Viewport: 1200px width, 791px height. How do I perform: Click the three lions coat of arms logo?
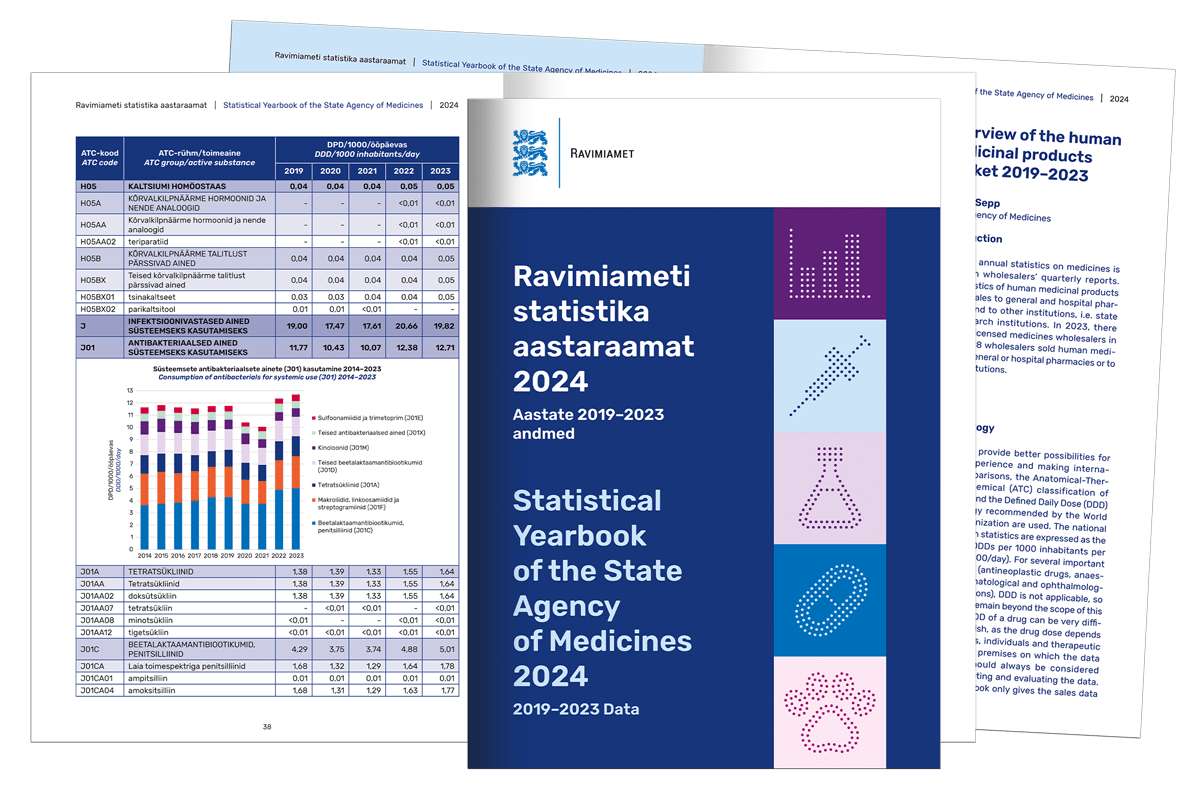[529, 152]
